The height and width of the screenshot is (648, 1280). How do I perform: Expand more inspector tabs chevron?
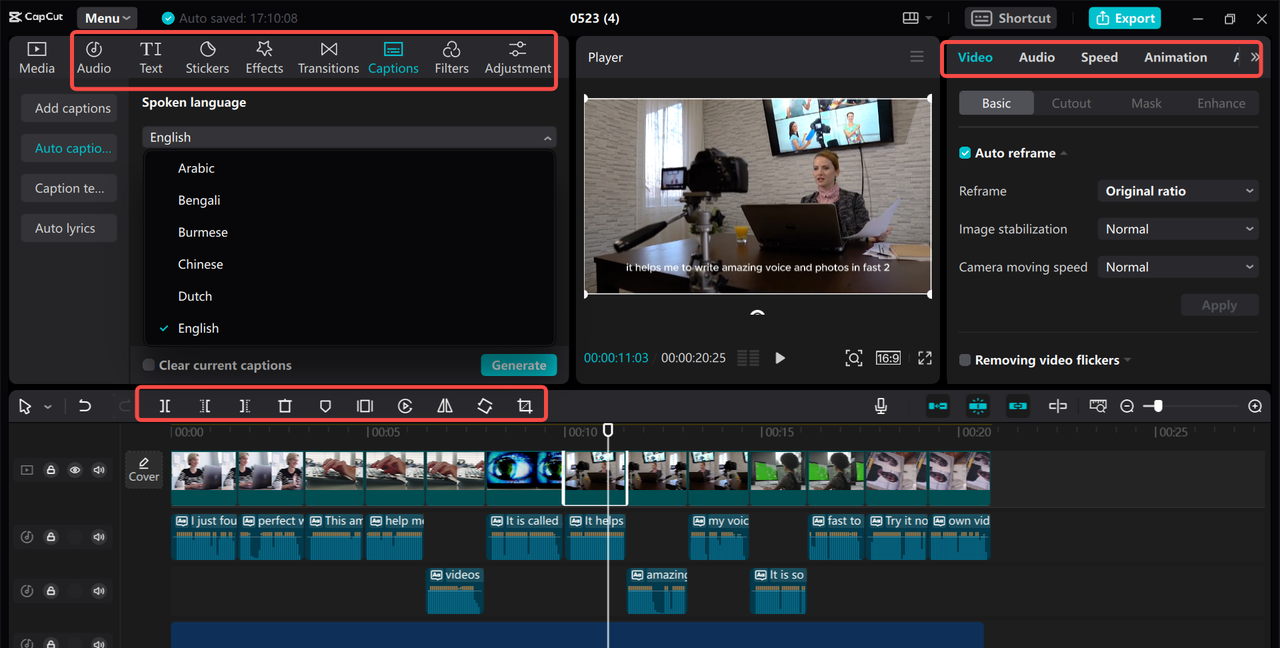tap(1255, 57)
